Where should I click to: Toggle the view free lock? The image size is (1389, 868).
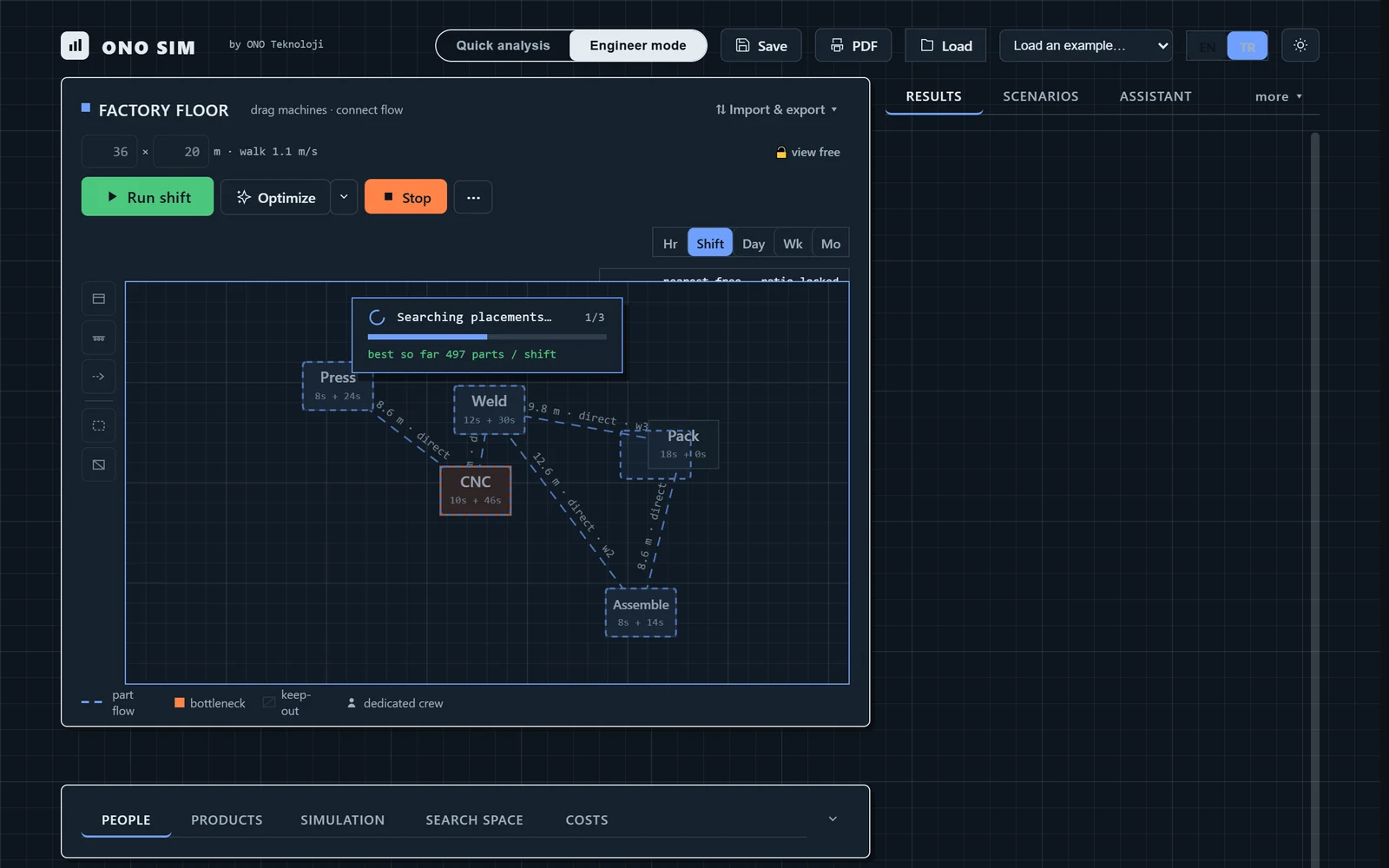(807, 152)
